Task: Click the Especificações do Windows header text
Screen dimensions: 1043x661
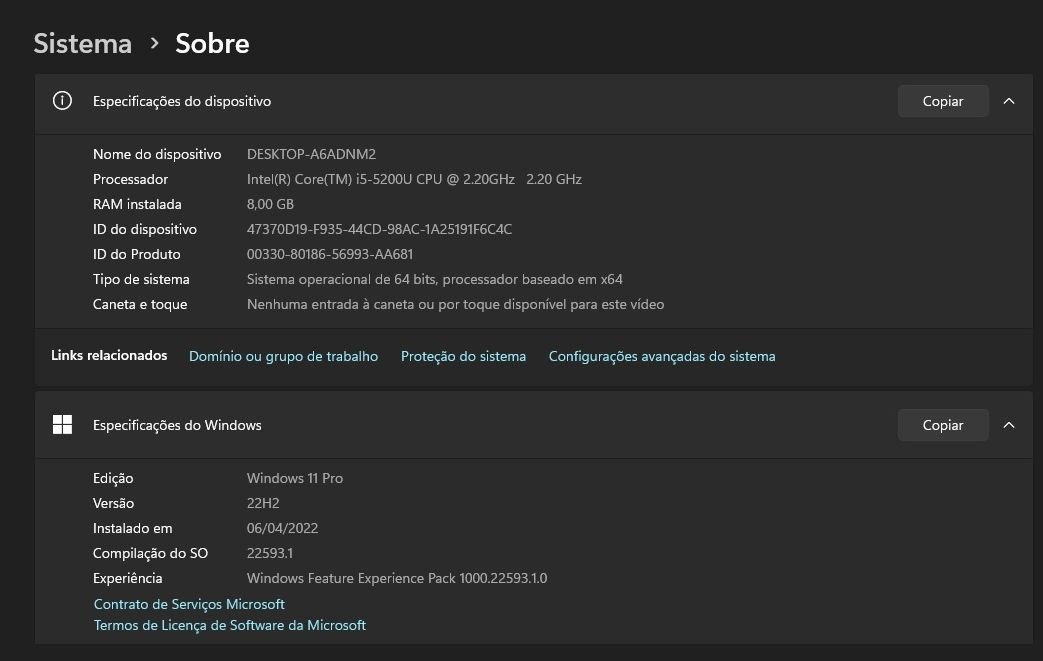Action: click(177, 426)
